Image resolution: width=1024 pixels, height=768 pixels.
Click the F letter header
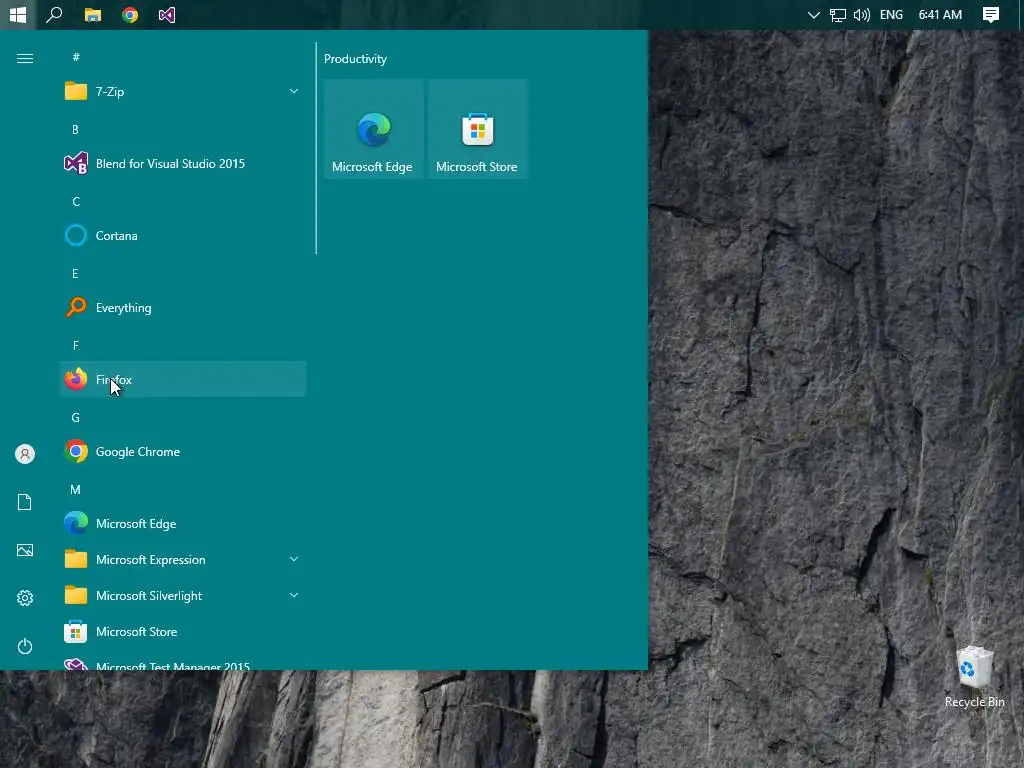(x=75, y=345)
